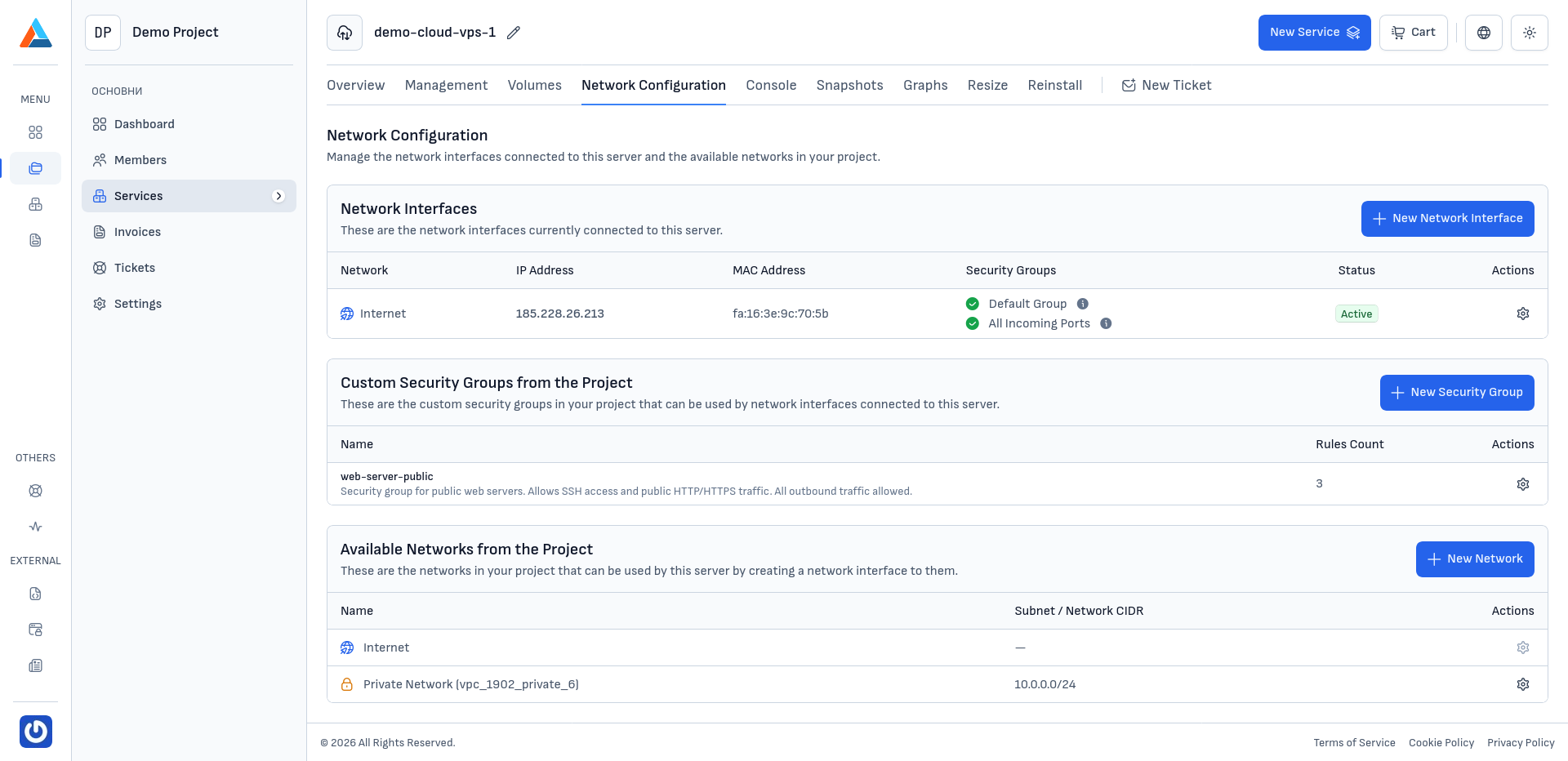1568x761 pixels.
Task: Open settings gear for Internet network interface
Action: pos(1522,314)
